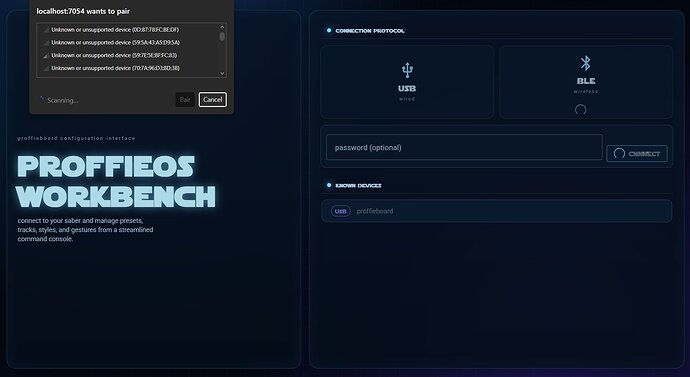Click the USB trident icon
The width and height of the screenshot is (690, 377).
click(x=407, y=70)
